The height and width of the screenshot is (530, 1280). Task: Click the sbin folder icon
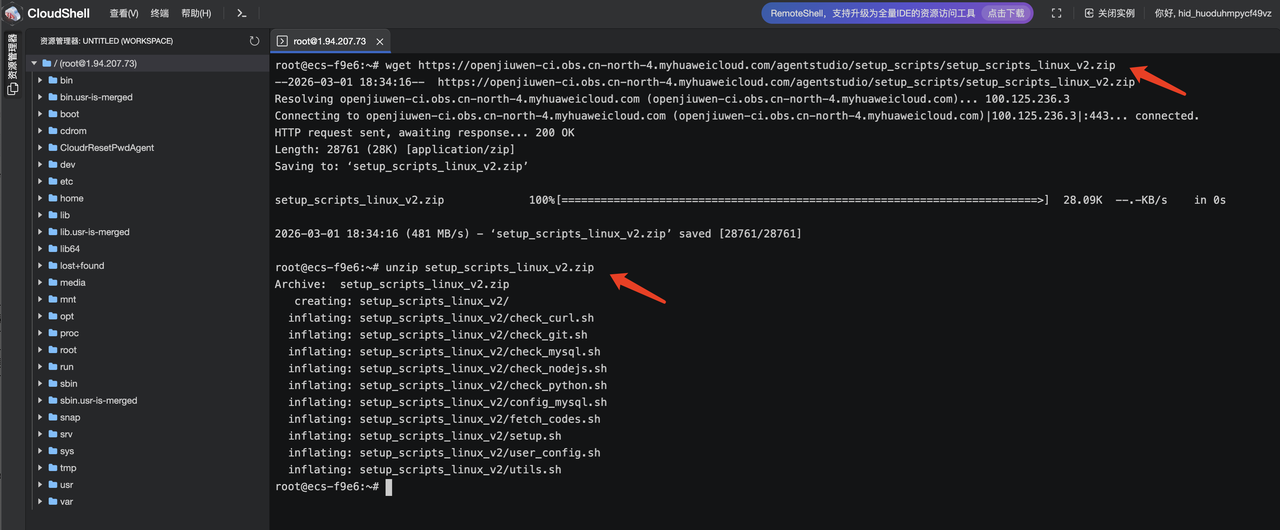click(53, 383)
